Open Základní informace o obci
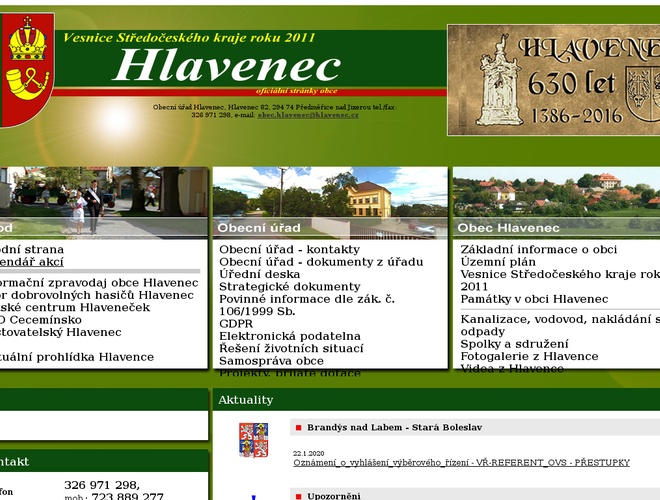The height and width of the screenshot is (500, 660). click(x=539, y=249)
